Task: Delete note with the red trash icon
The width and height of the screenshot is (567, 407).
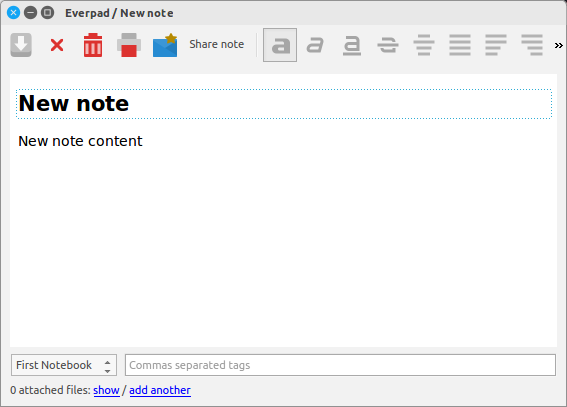Action: [x=93, y=45]
